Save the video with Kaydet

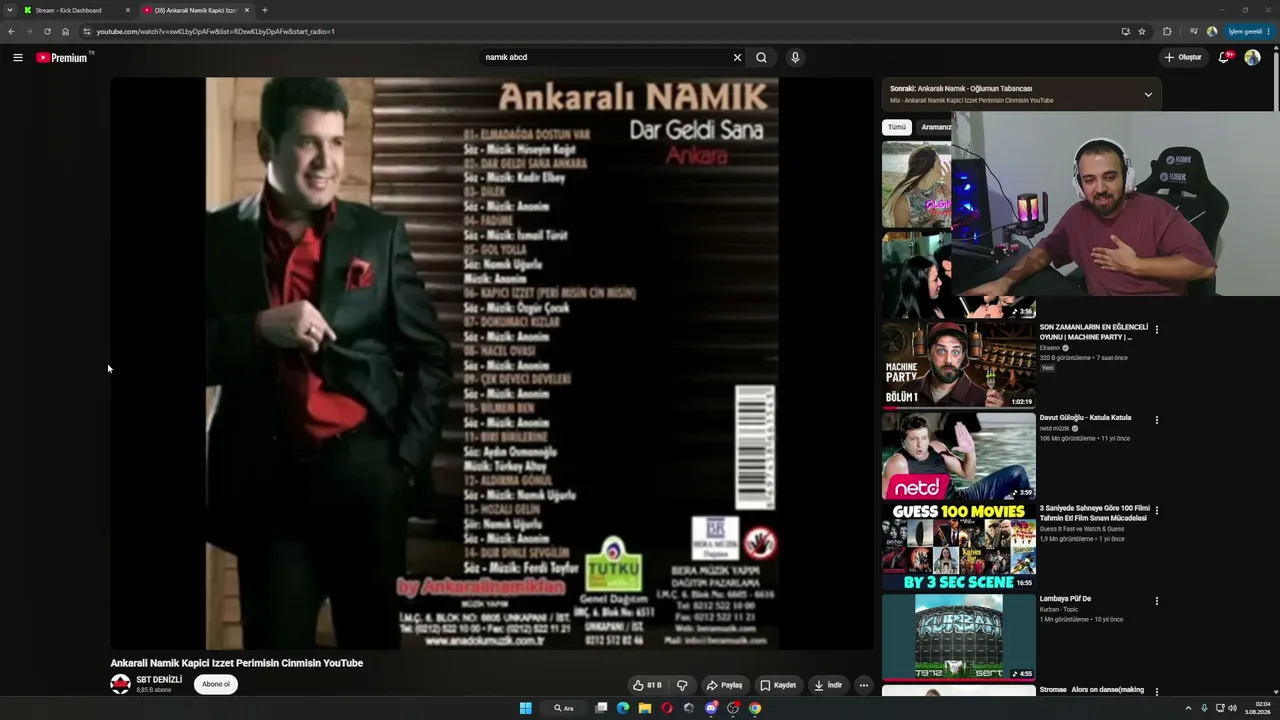click(778, 685)
